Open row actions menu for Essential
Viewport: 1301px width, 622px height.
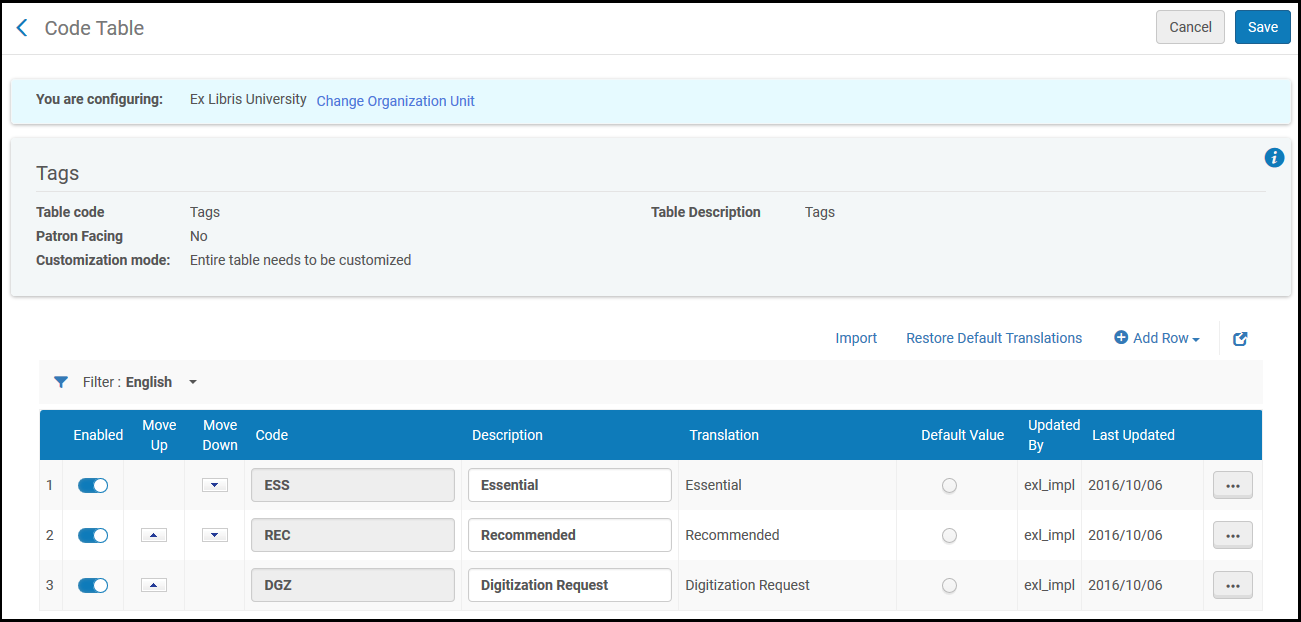click(1232, 485)
